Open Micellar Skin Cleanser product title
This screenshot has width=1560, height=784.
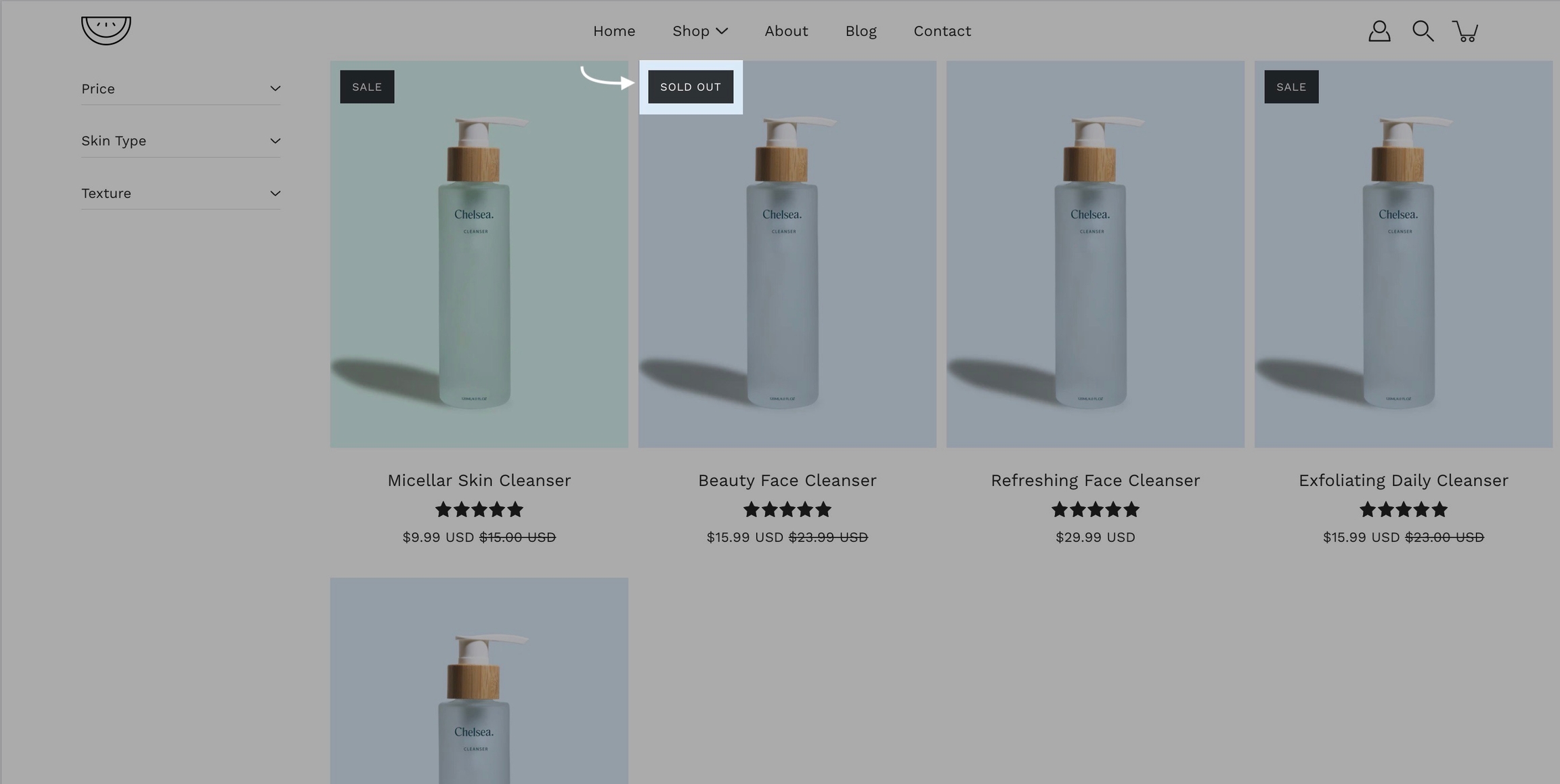(x=479, y=480)
